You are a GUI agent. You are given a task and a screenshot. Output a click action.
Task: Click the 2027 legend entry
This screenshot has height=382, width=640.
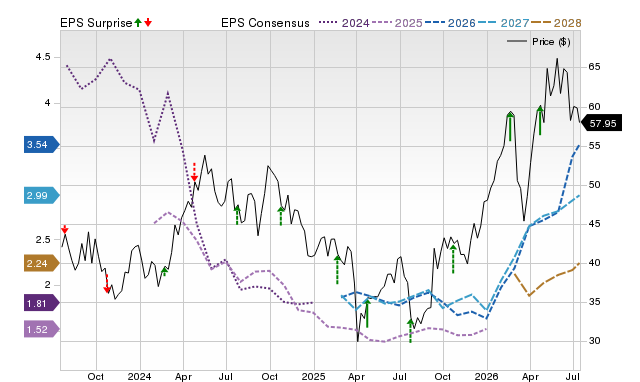(x=503, y=23)
